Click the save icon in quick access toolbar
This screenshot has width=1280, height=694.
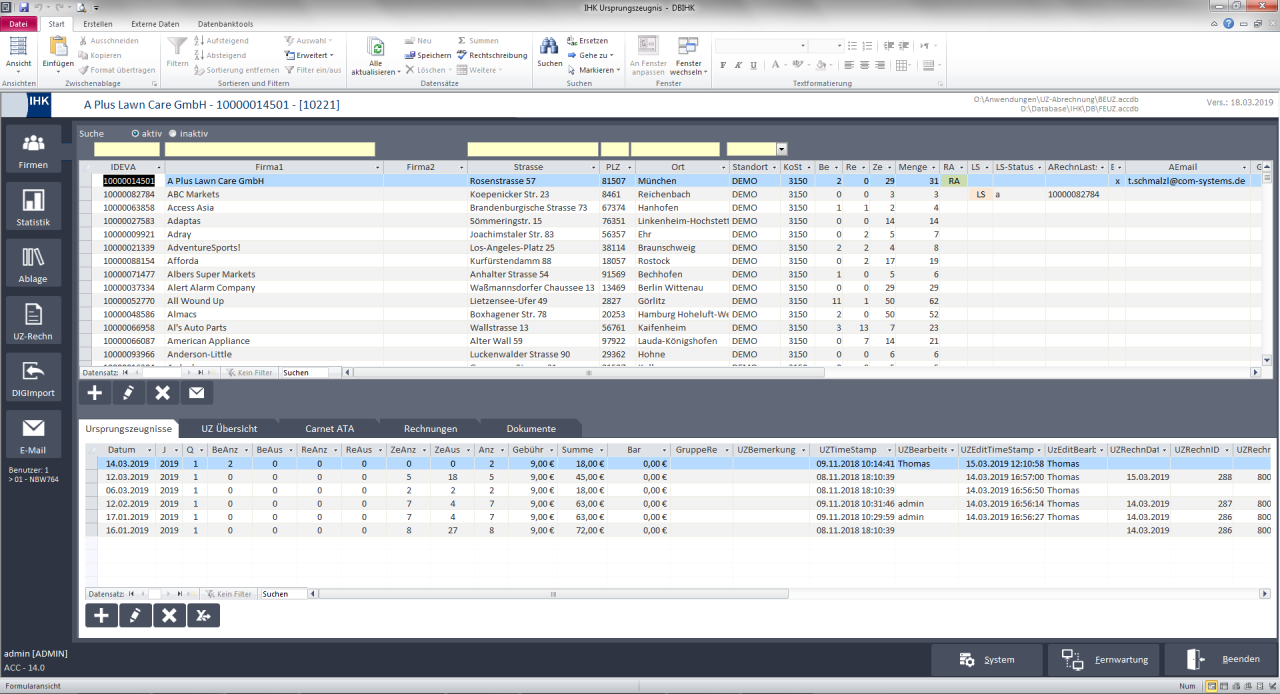(24, 7)
